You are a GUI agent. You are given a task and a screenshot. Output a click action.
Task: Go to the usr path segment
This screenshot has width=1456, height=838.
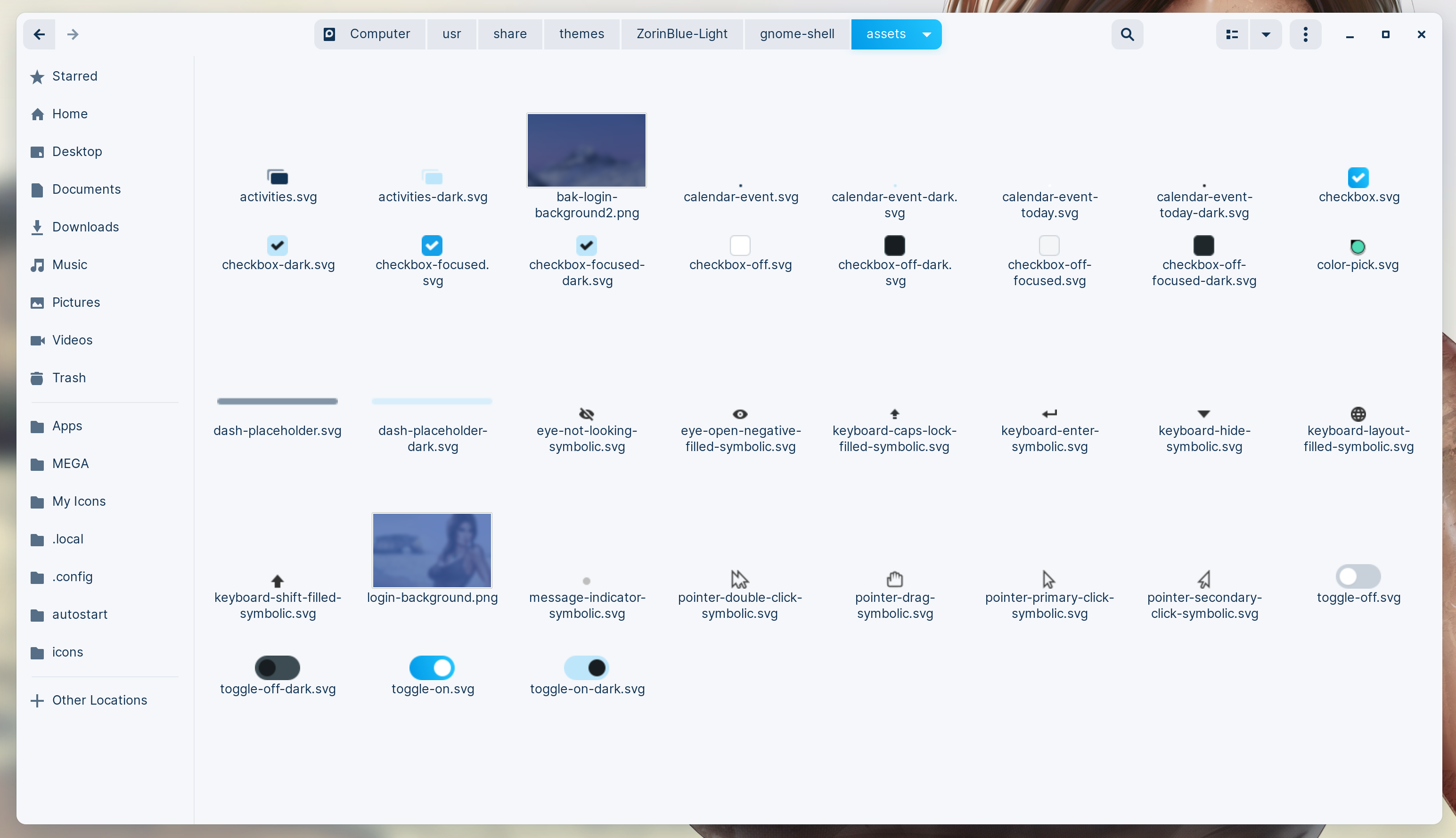tap(451, 34)
